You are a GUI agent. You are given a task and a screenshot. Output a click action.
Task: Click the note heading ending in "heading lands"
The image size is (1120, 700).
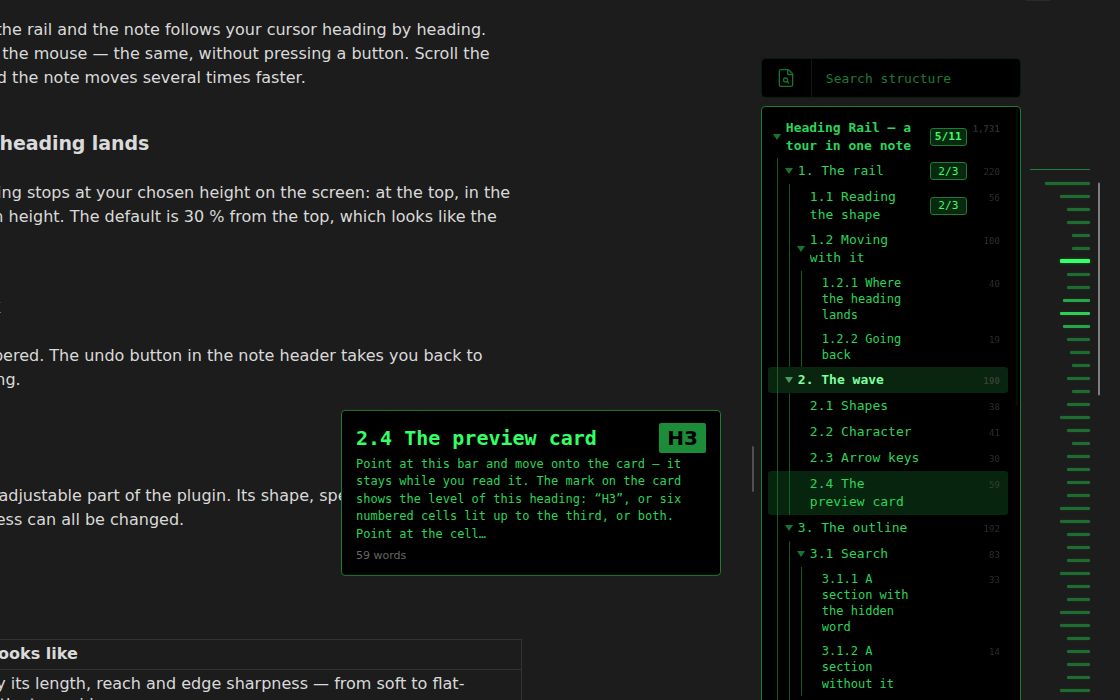pyautogui.click(x=74, y=144)
